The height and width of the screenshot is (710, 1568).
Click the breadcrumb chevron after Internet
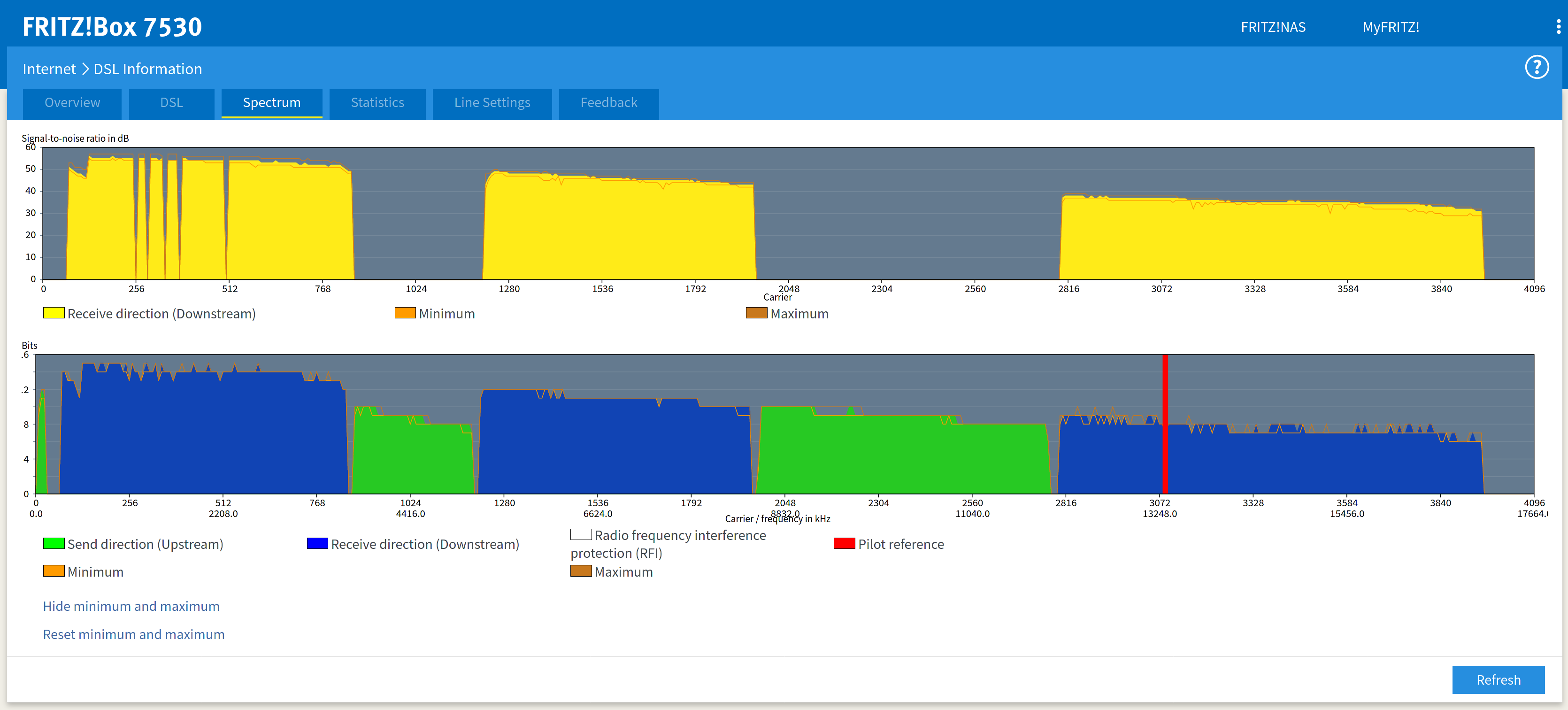(x=85, y=69)
